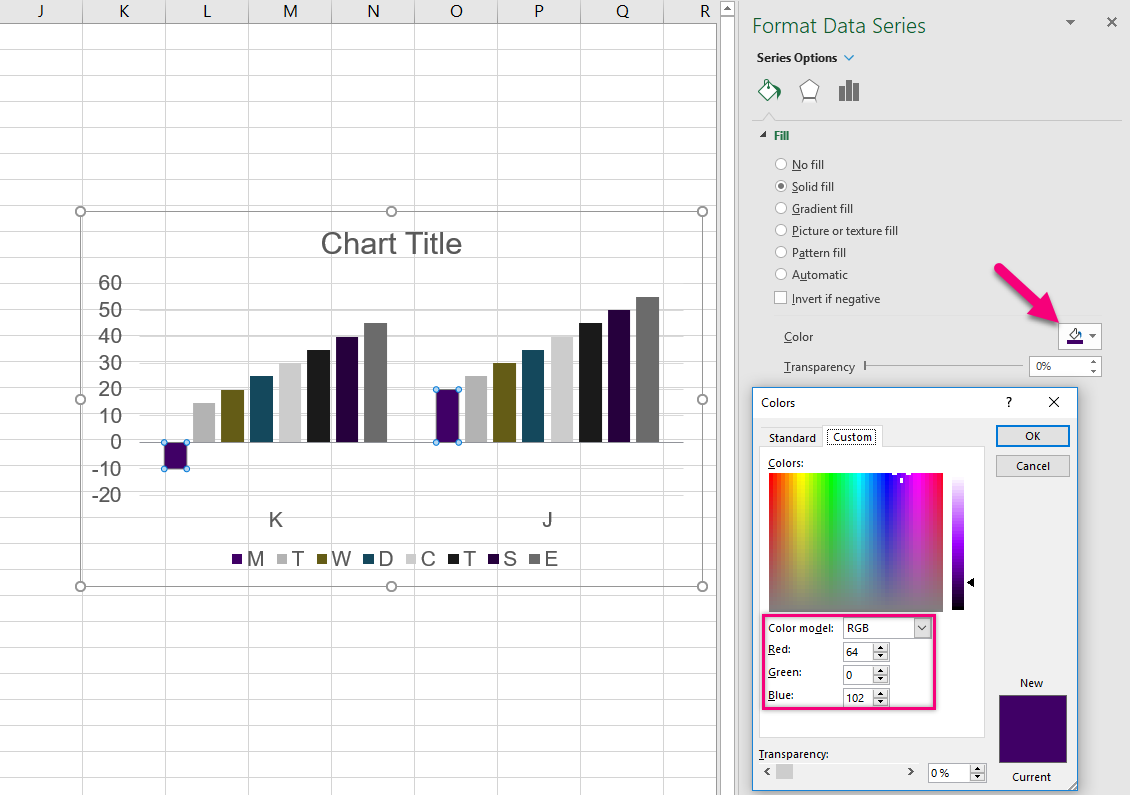
Task: Open the Fill & Line paint bucket tab
Action: pos(769,91)
